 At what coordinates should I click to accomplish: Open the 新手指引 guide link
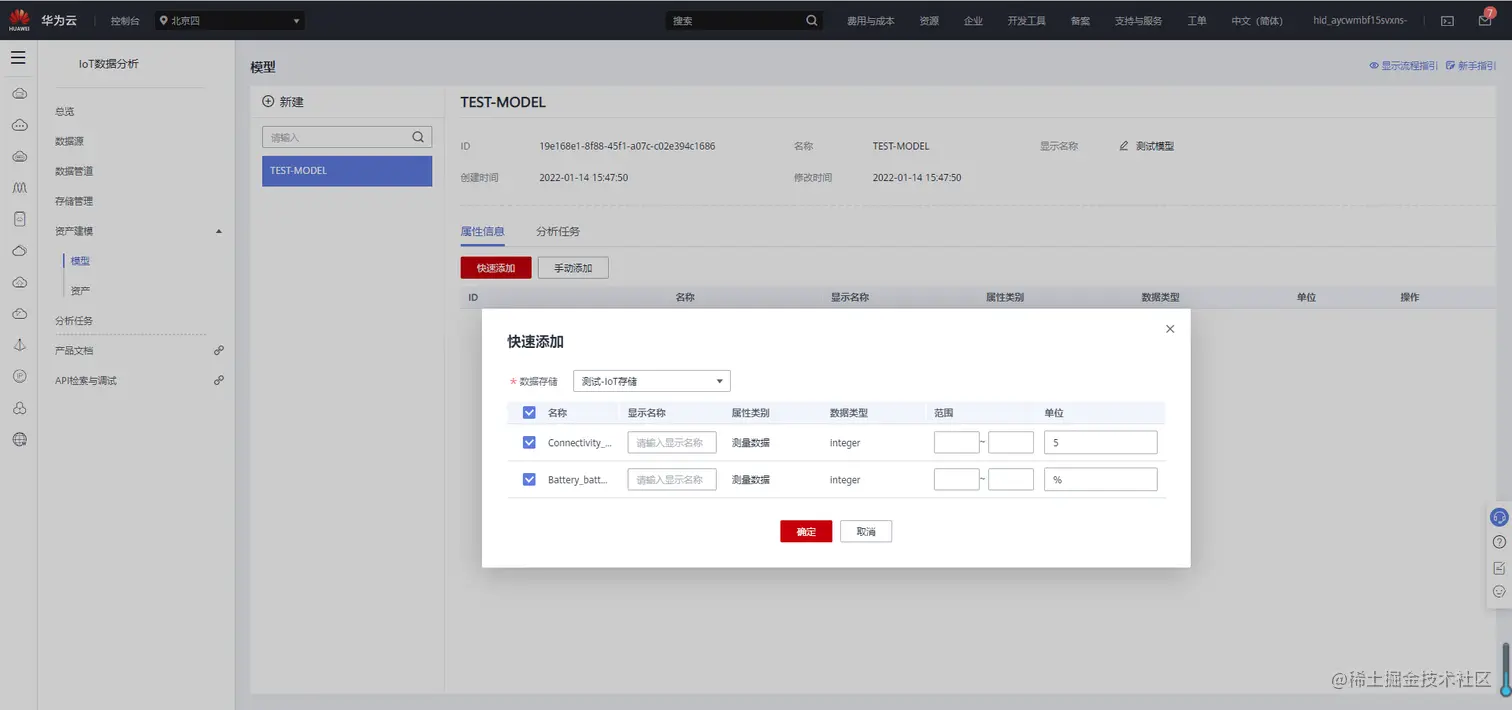(1471, 64)
